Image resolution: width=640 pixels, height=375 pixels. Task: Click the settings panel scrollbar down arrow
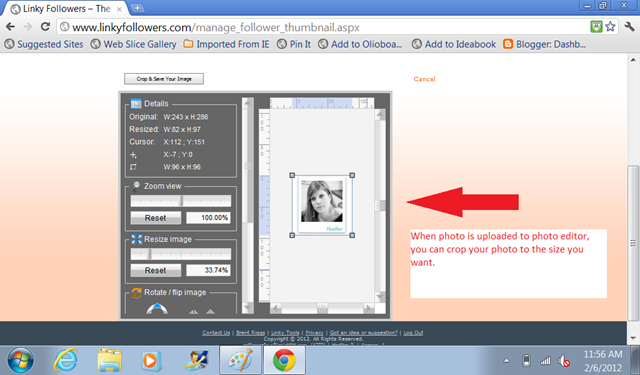pos(248,307)
